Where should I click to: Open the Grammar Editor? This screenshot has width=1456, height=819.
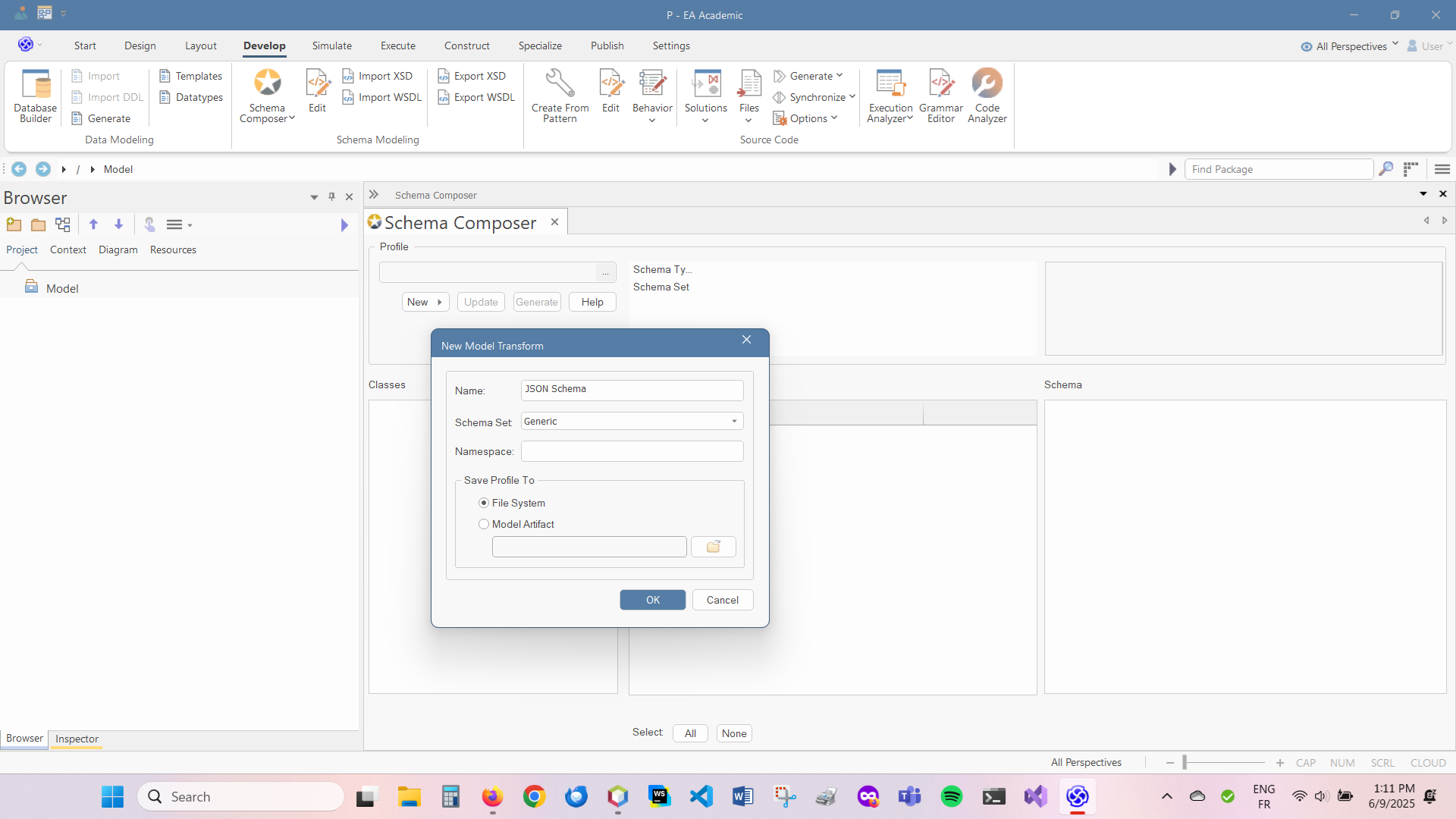(x=941, y=96)
